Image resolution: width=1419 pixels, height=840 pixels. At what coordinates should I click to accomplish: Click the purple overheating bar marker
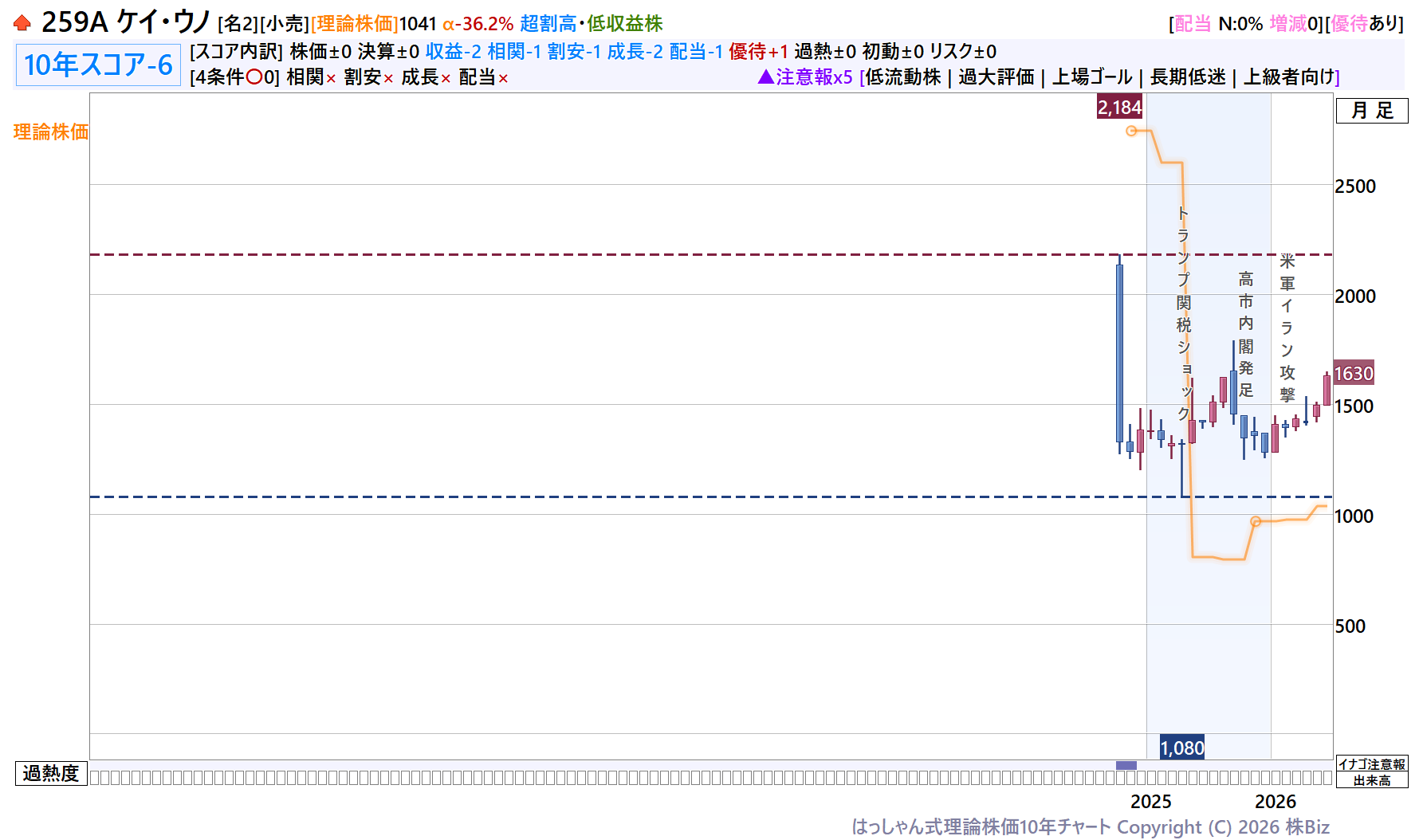pyautogui.click(x=1126, y=765)
